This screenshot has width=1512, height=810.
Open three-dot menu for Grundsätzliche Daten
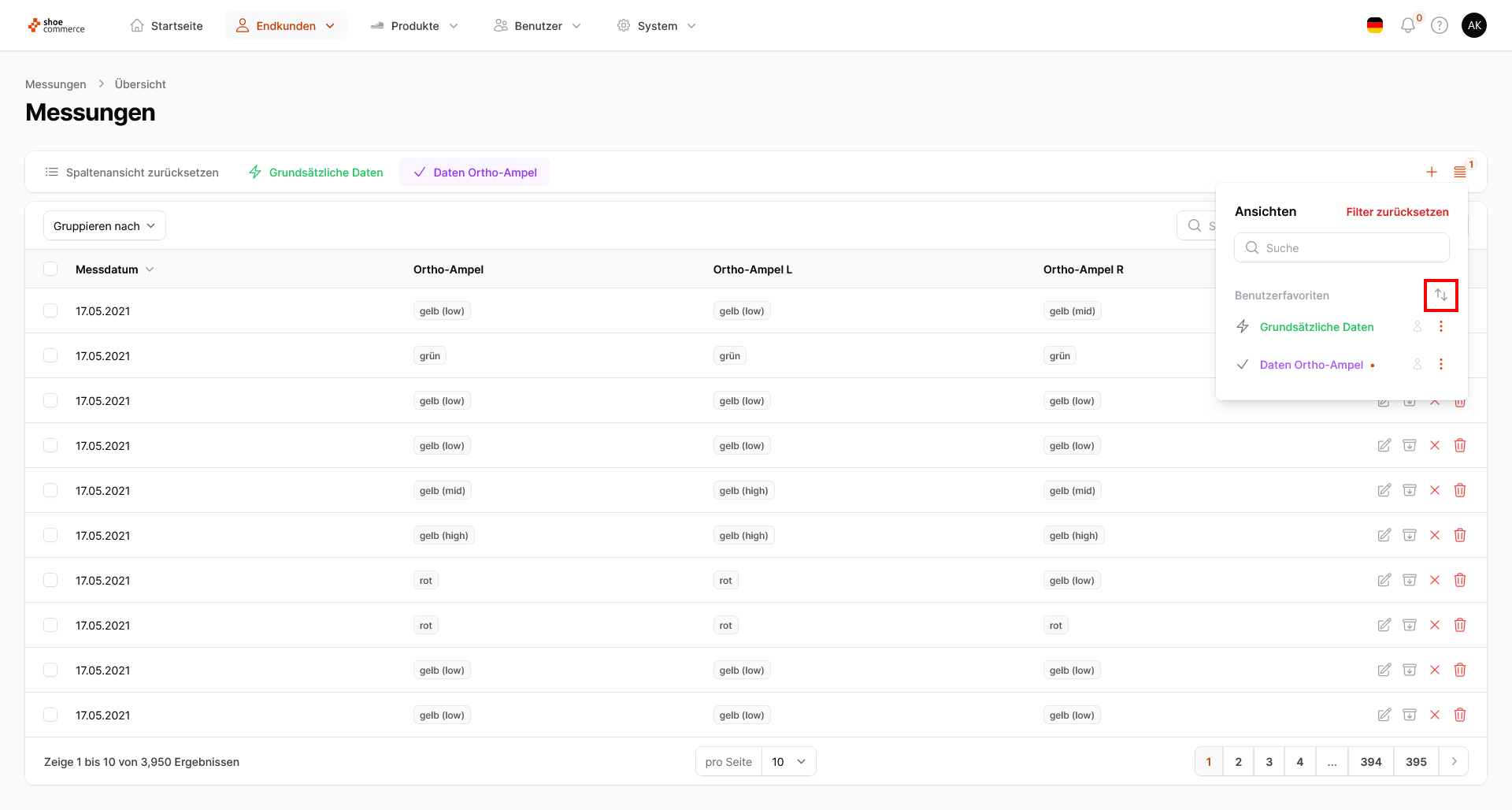coord(1441,326)
